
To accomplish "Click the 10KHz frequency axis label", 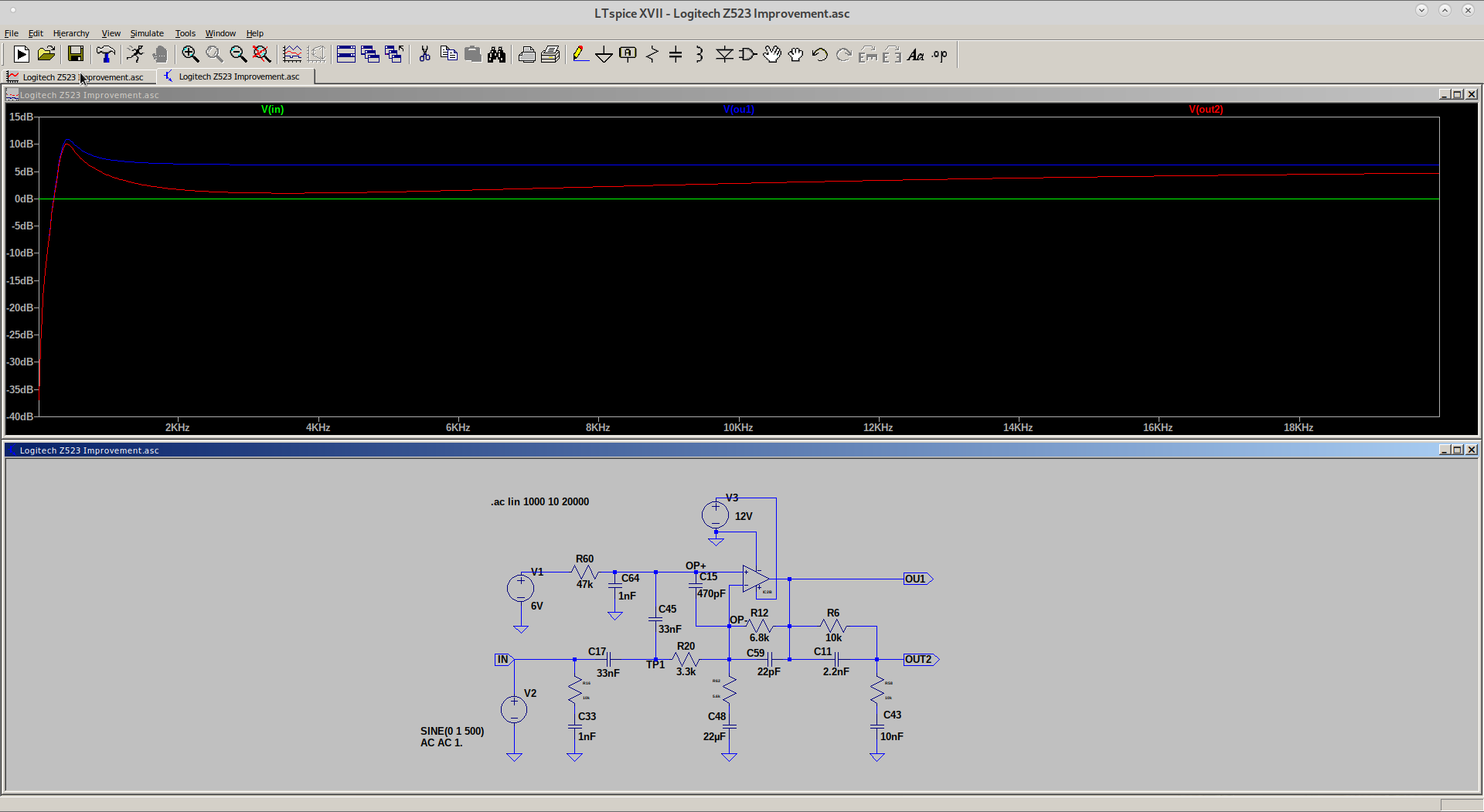I will click(738, 427).
